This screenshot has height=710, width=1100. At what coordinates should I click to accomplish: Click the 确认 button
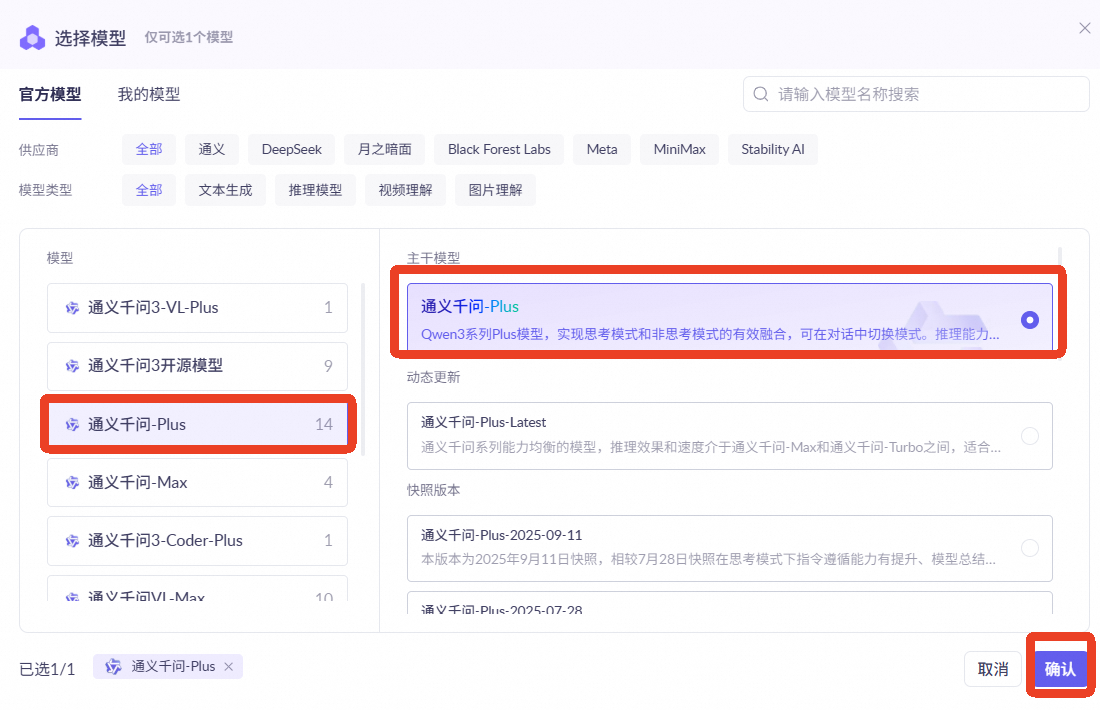1060,669
